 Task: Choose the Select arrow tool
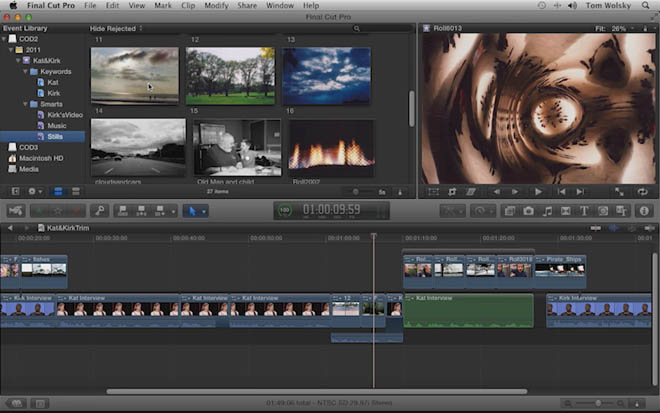(x=192, y=211)
